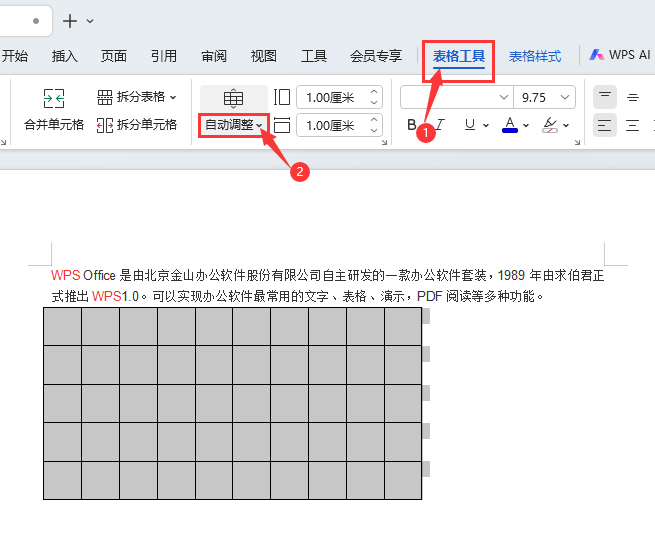Click the bottom-right cell of the table
This screenshot has height=549, width=655.
click(x=403, y=480)
